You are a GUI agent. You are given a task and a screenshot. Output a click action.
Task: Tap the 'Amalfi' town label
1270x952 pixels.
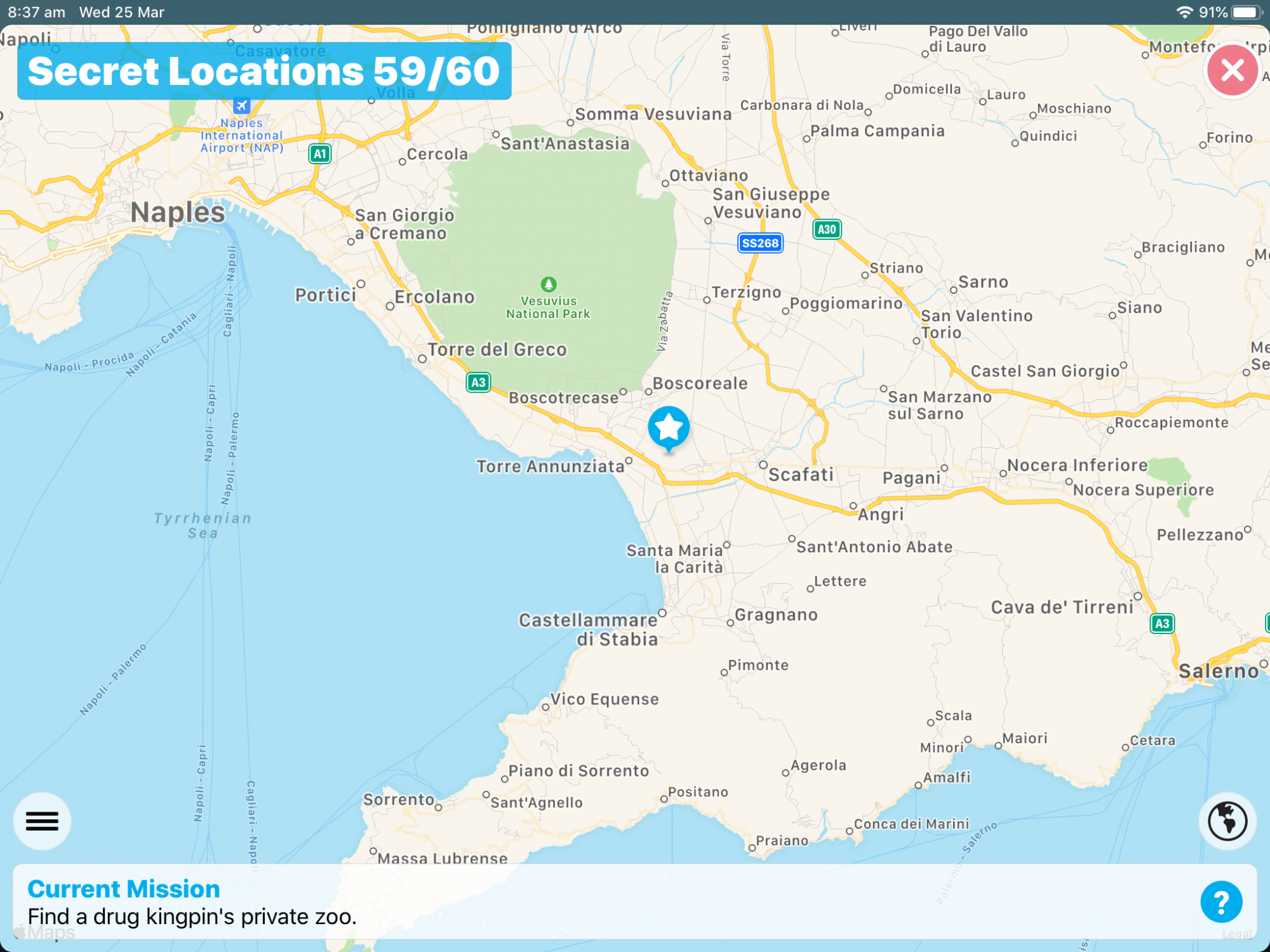tap(947, 777)
